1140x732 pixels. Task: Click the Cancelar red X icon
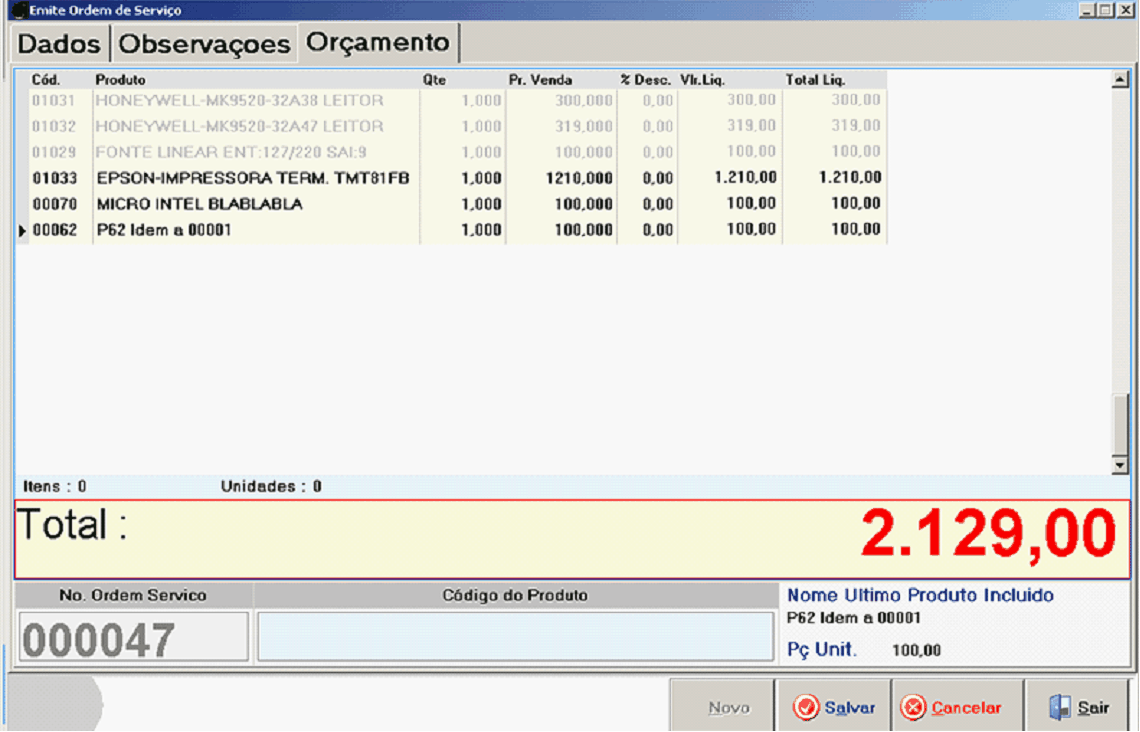pos(913,708)
